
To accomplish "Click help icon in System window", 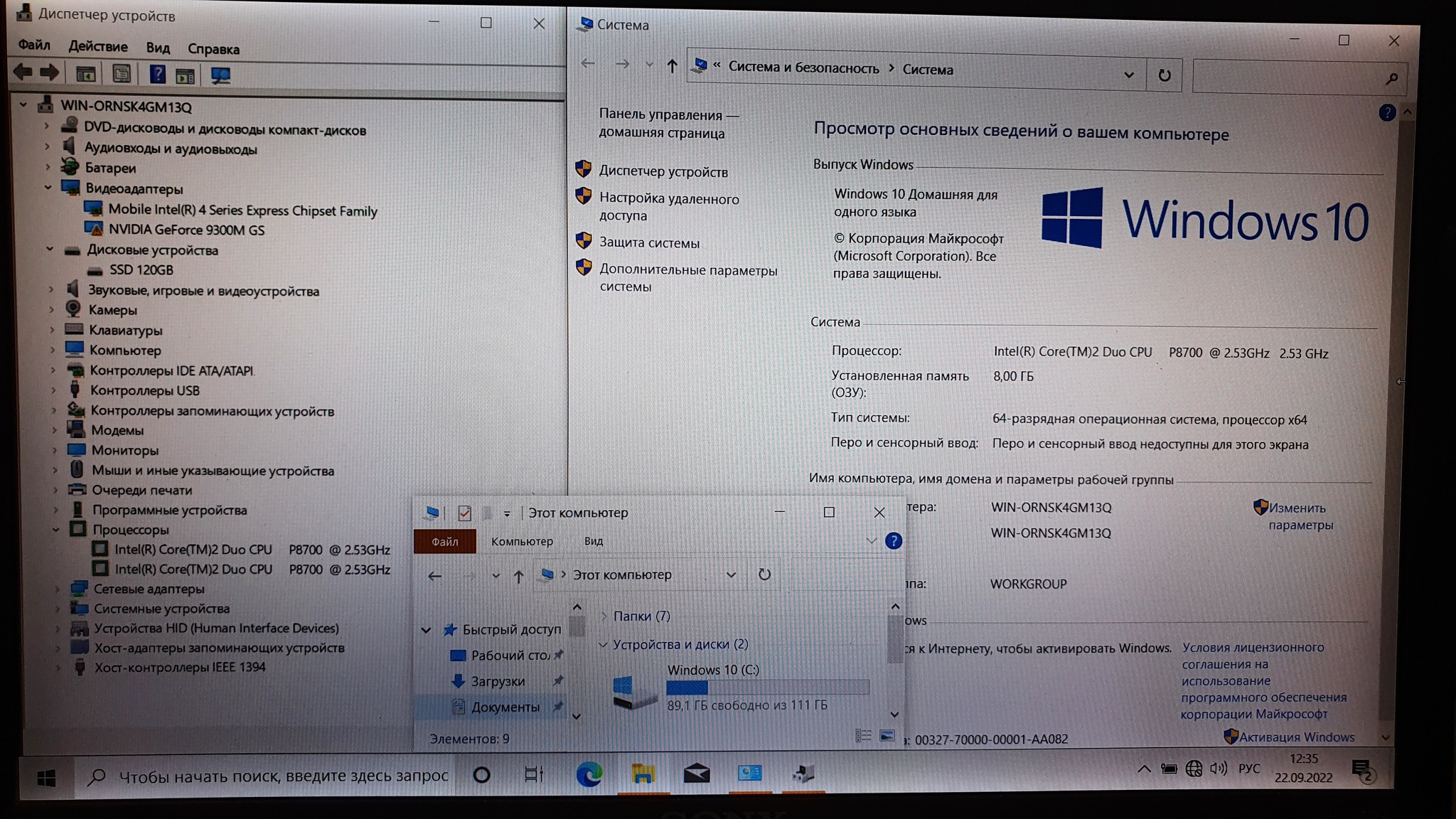I will [x=1386, y=112].
